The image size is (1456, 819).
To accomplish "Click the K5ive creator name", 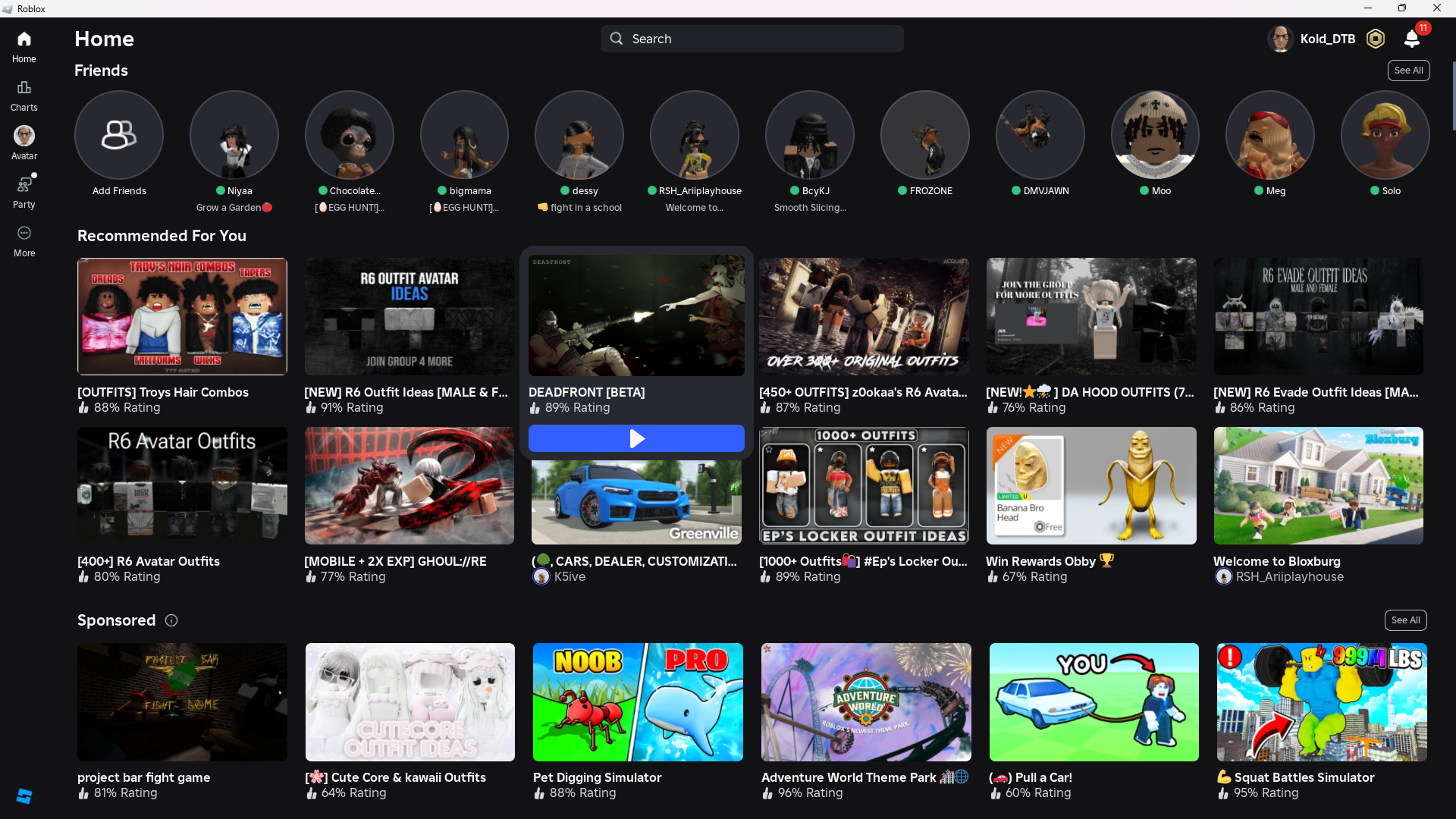I will point(570,577).
